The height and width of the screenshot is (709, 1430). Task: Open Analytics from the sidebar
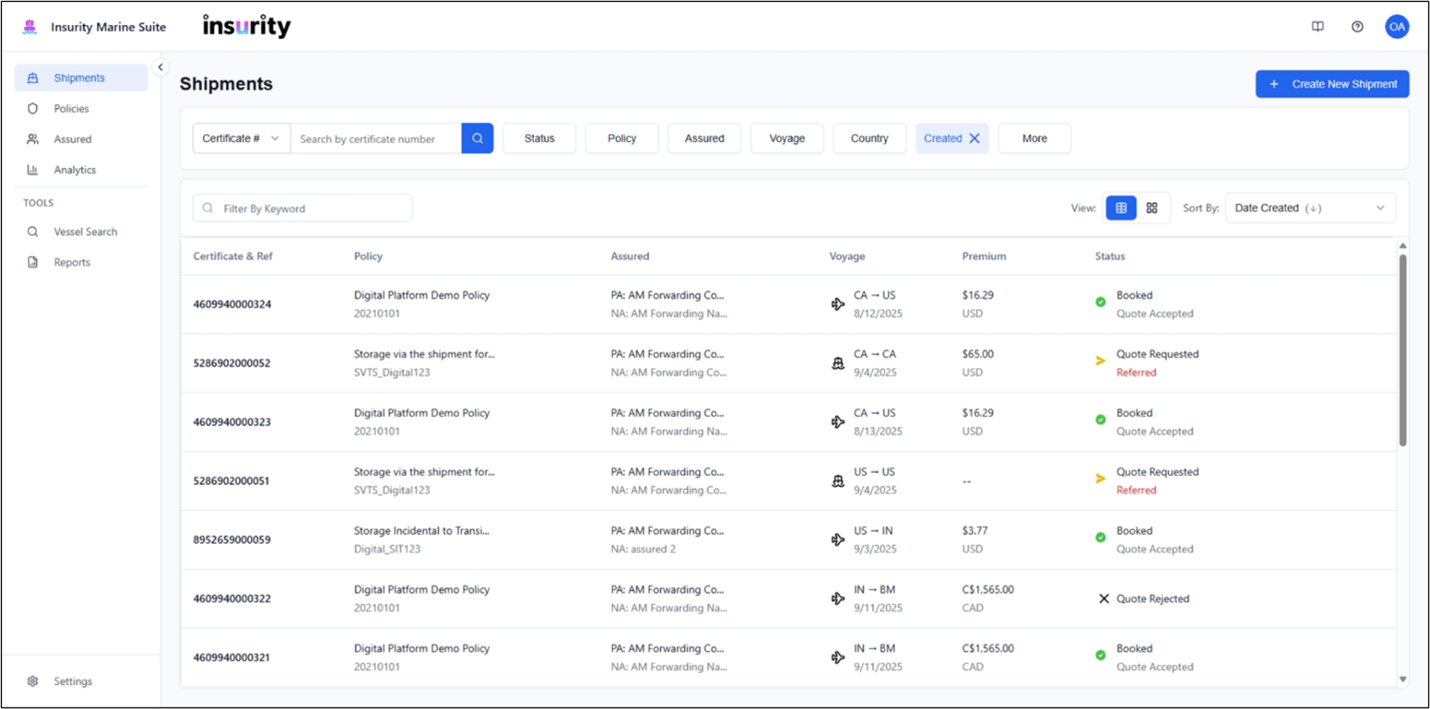(75, 170)
